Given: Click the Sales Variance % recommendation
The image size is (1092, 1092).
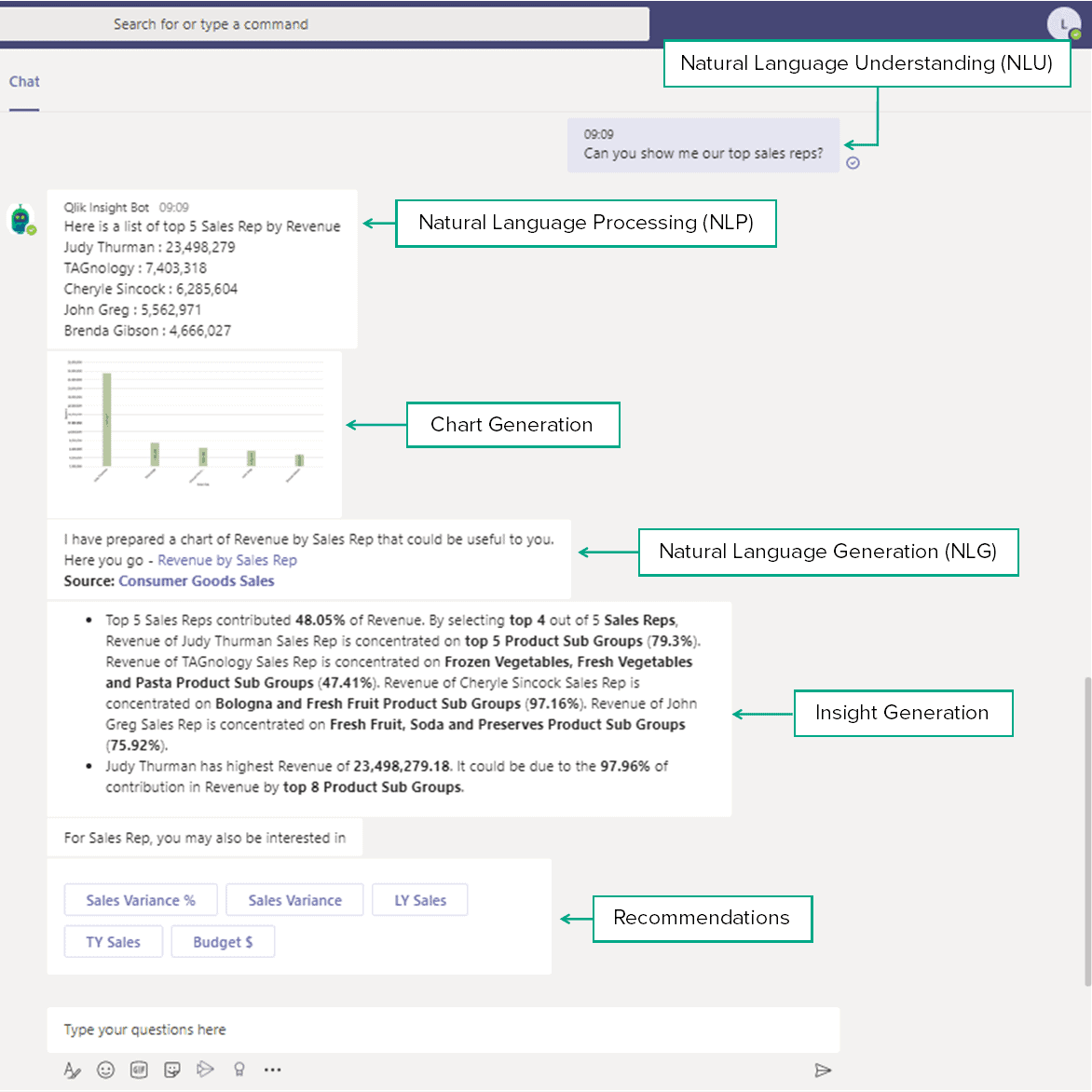Looking at the screenshot, I should 141,900.
